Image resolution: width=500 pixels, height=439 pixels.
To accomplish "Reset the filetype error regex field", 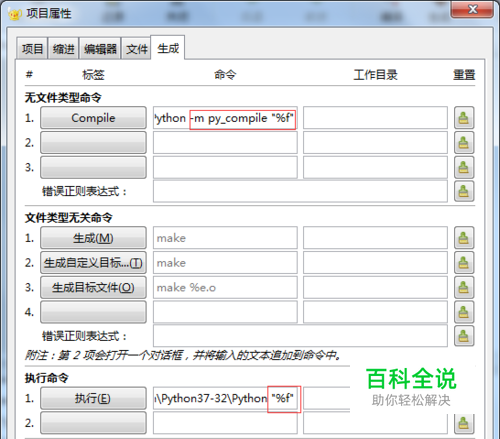I will pos(464,191).
